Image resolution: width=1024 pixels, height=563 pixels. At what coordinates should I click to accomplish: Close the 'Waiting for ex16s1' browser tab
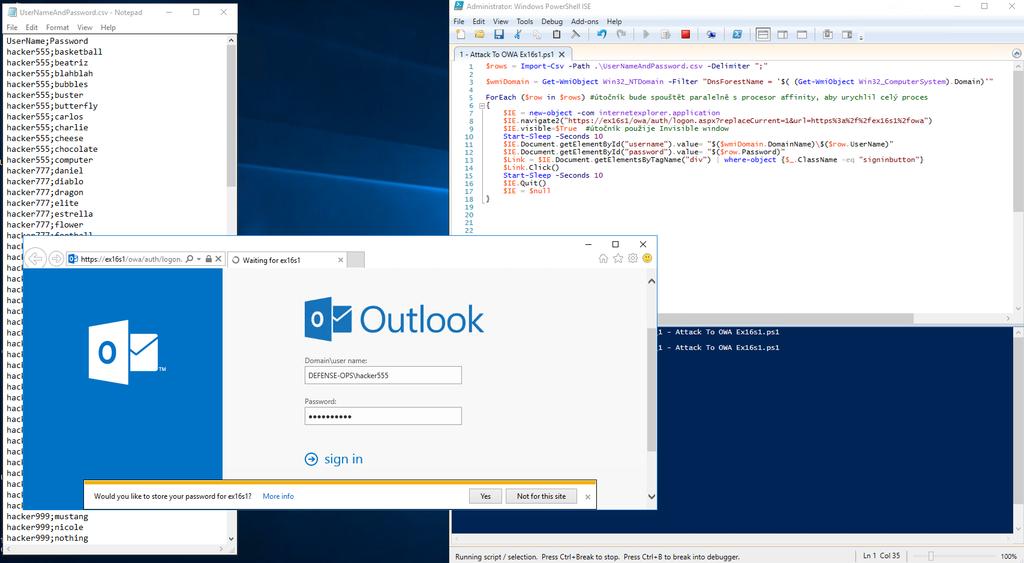click(x=340, y=260)
